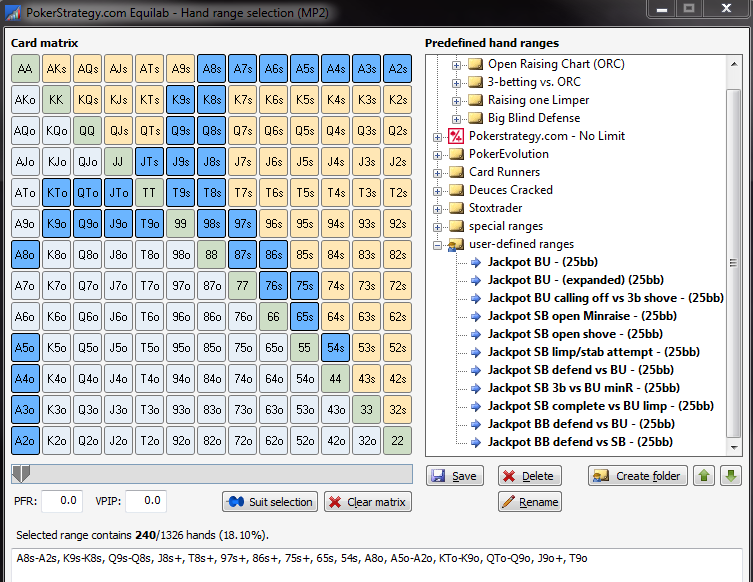Expand Stoxtrader folder

(437, 209)
